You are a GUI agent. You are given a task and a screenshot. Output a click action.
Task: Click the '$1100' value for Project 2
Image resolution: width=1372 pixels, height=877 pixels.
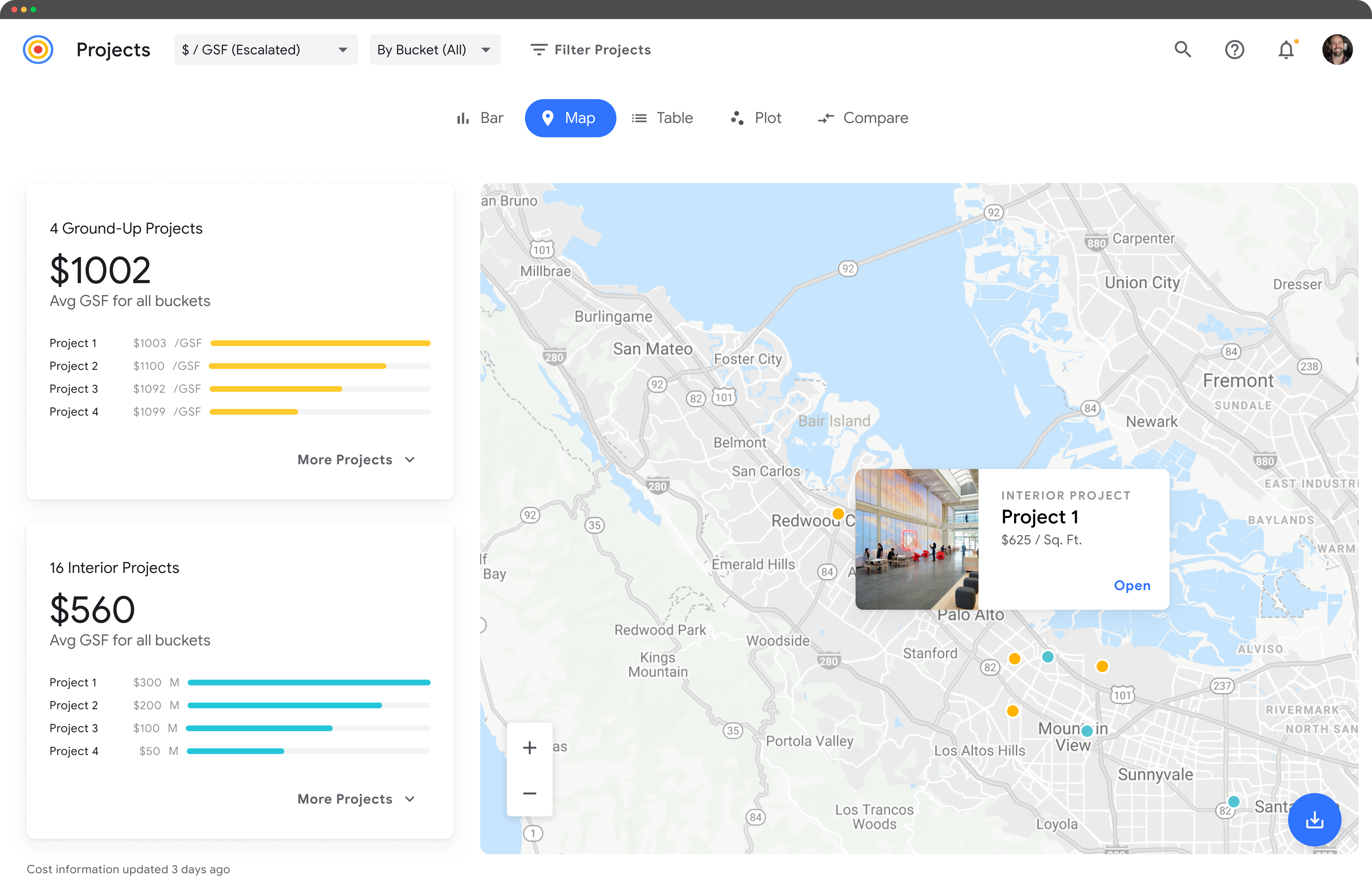(x=149, y=366)
